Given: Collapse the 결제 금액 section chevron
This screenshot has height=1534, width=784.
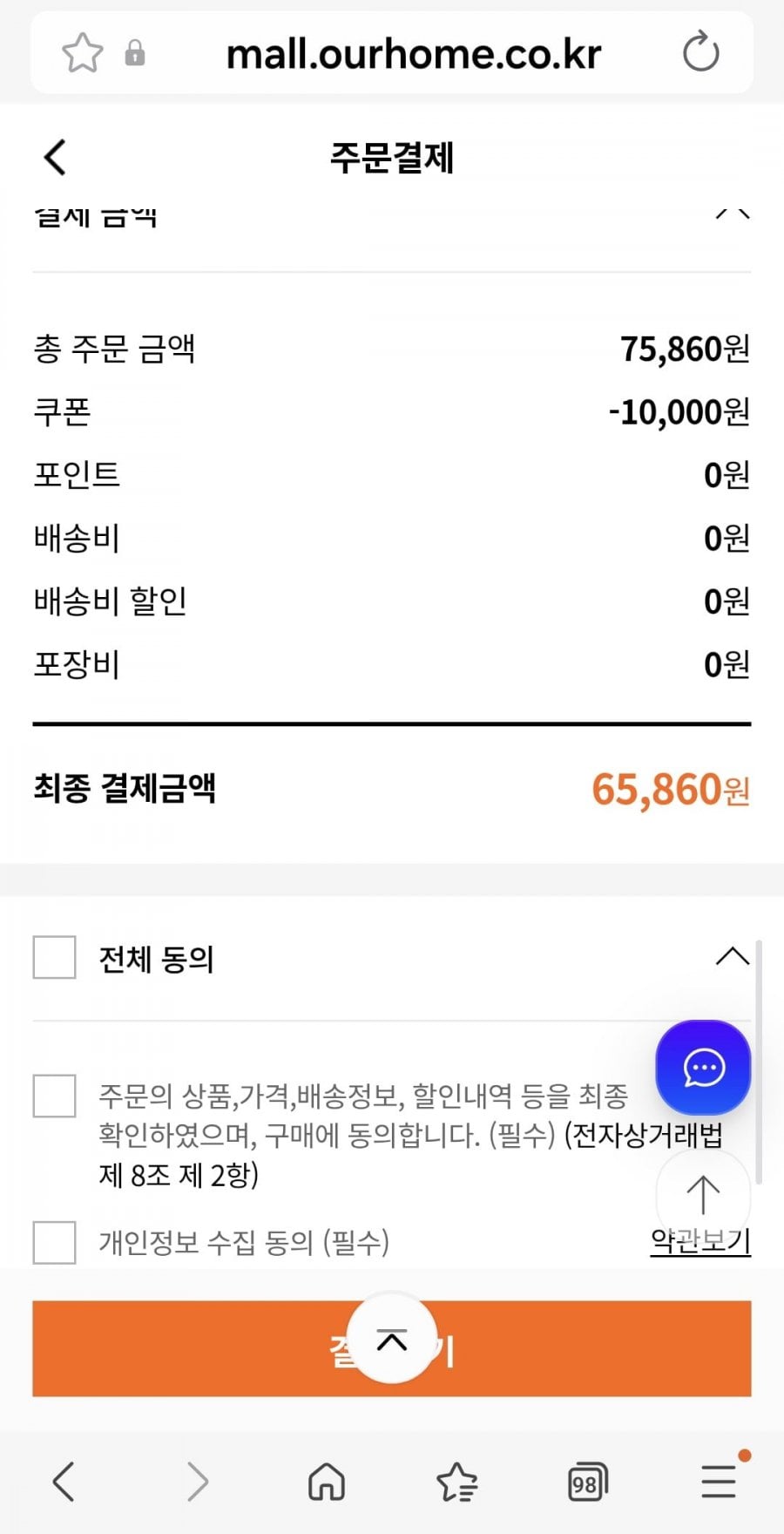Looking at the screenshot, I should pyautogui.click(x=732, y=214).
